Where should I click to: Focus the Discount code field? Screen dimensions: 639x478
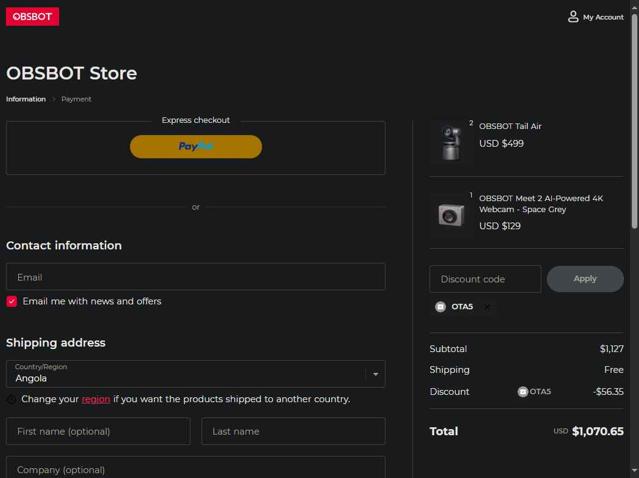pyautogui.click(x=485, y=279)
